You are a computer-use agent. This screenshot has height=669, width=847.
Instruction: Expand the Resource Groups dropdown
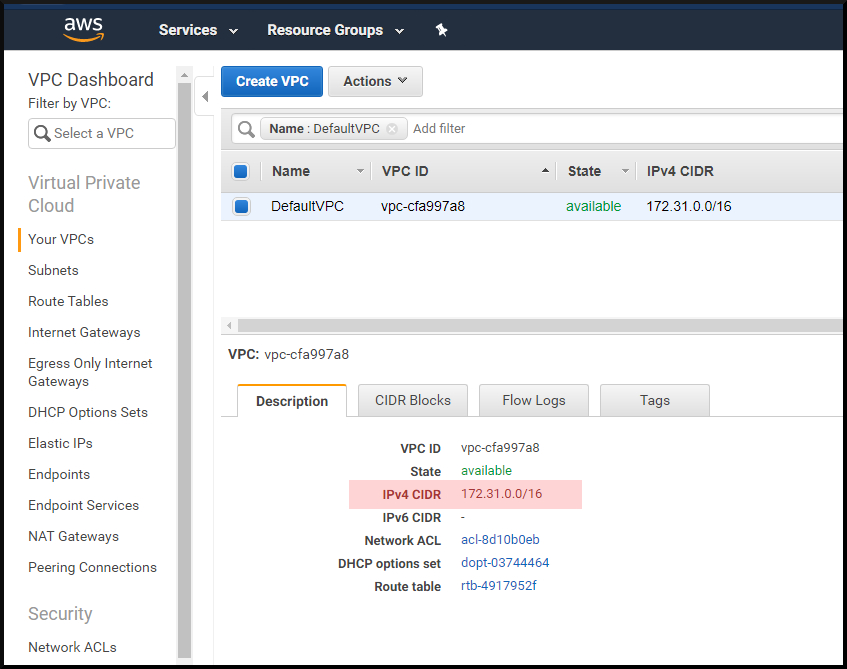point(334,30)
